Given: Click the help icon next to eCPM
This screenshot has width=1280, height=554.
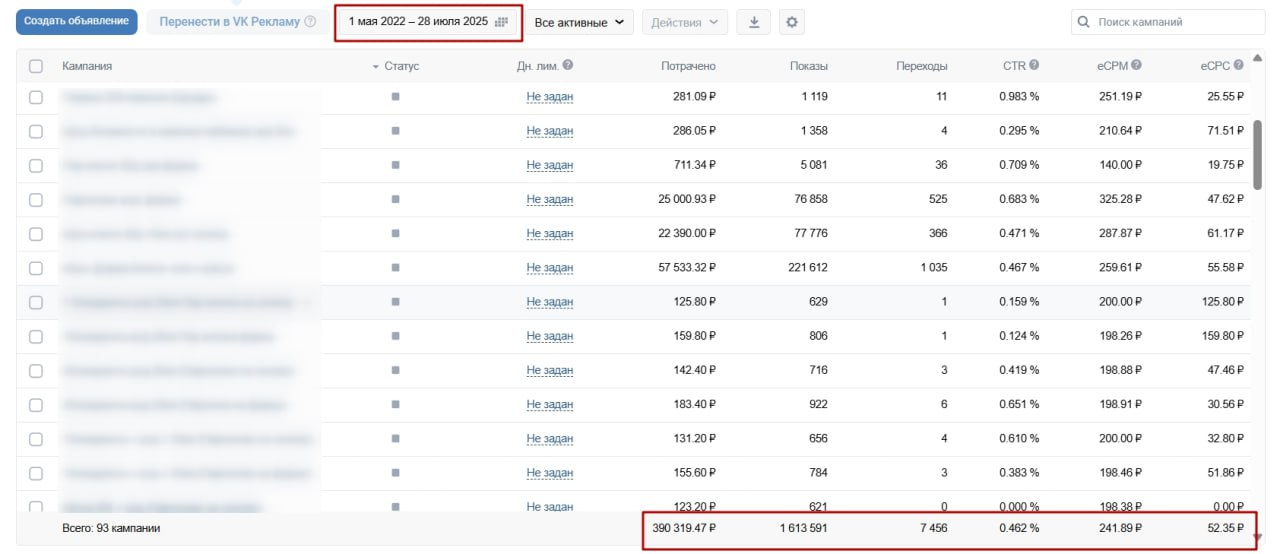Looking at the screenshot, I should (1136, 65).
